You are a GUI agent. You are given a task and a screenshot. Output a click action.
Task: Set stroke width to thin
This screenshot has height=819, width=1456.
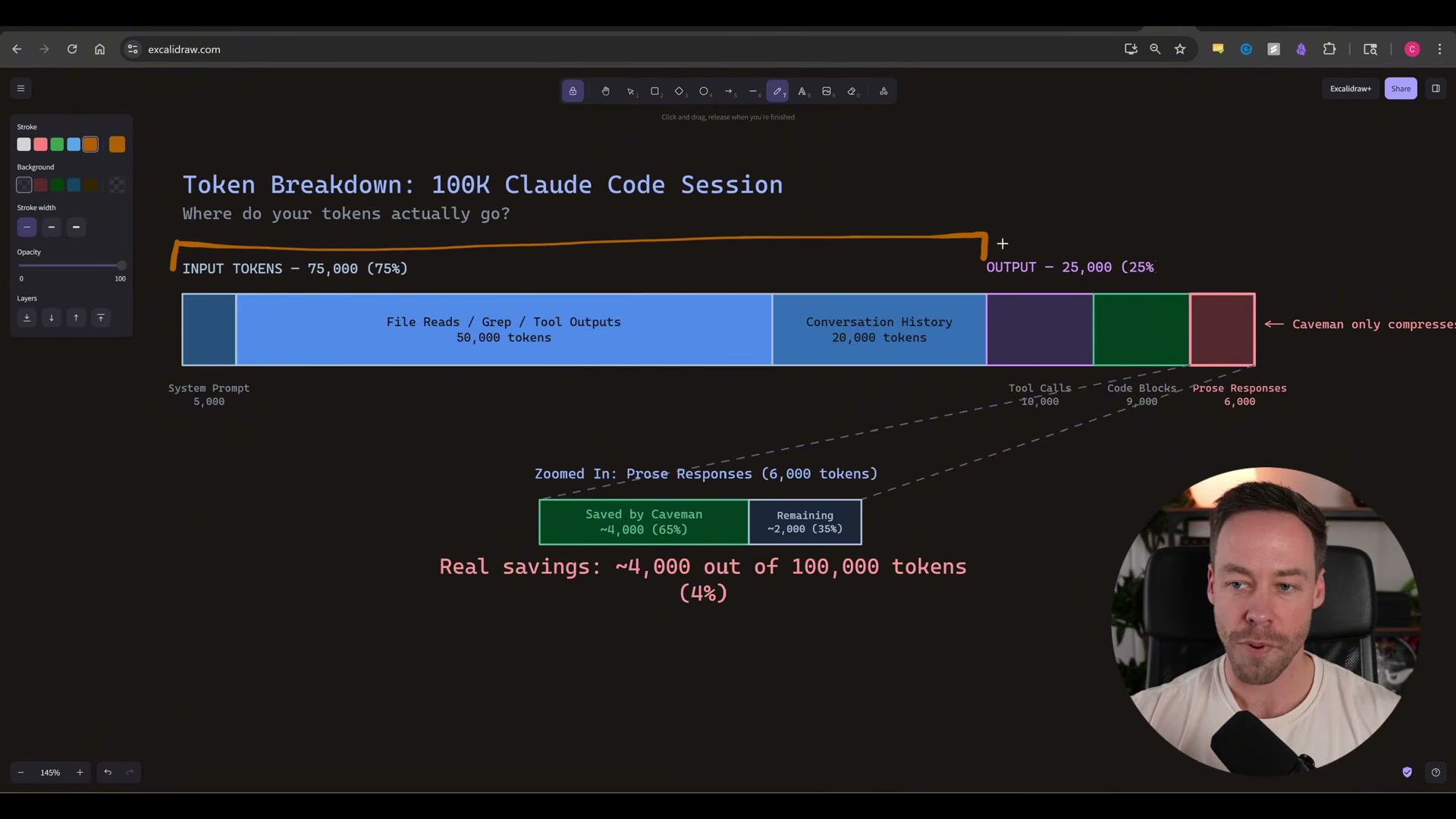coord(27,227)
